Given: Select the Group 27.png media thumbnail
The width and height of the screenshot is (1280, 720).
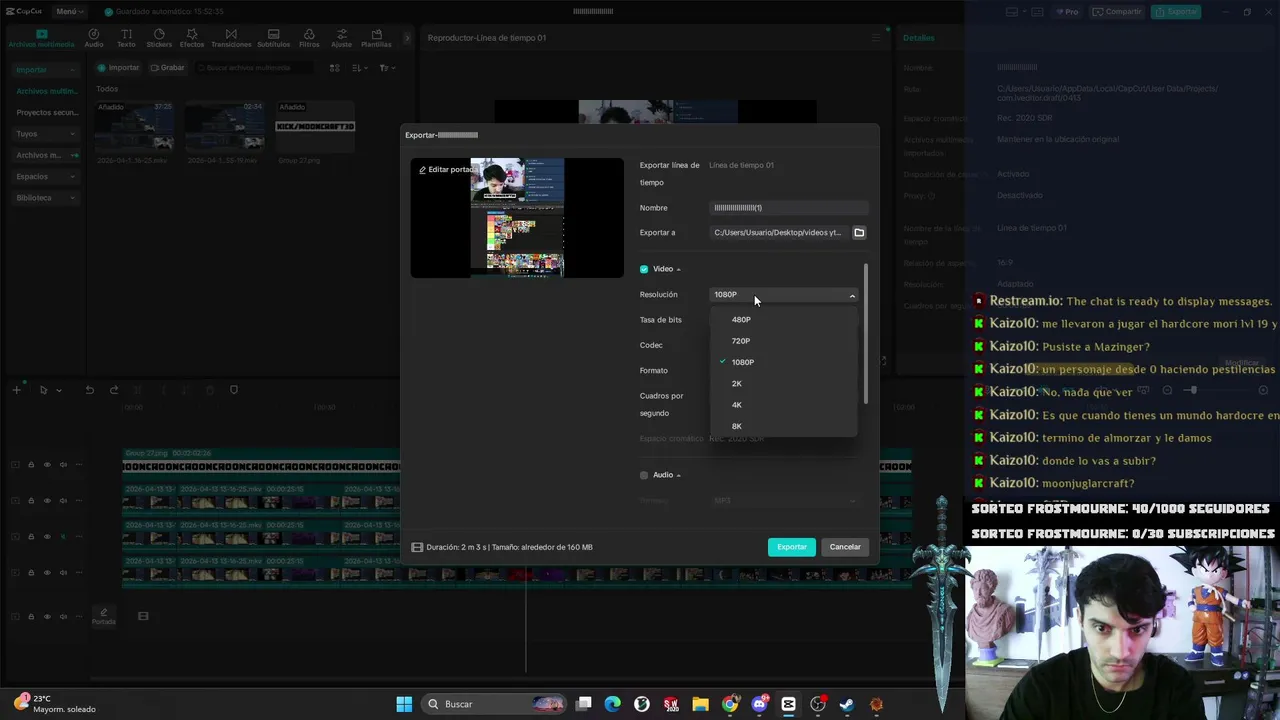Looking at the screenshot, I should point(315,125).
